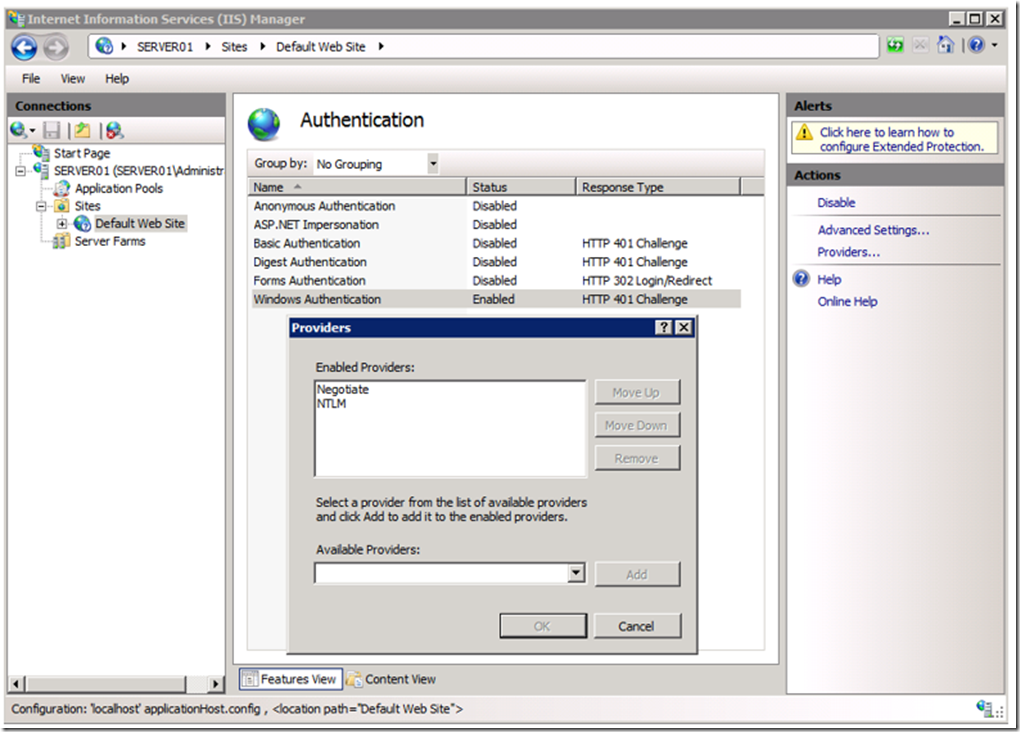Open the File menu
The height and width of the screenshot is (732, 1020).
pos(31,79)
